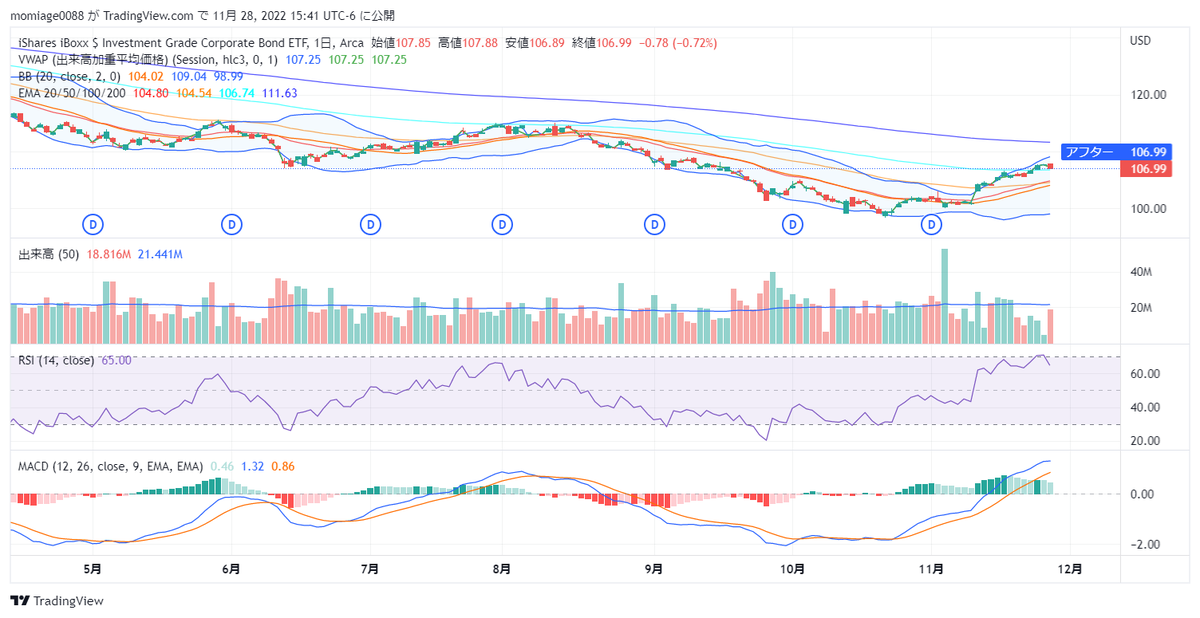The width and height of the screenshot is (1200, 618).
Task: Click the MACD signal value 0.86
Action: pyautogui.click(x=283, y=466)
